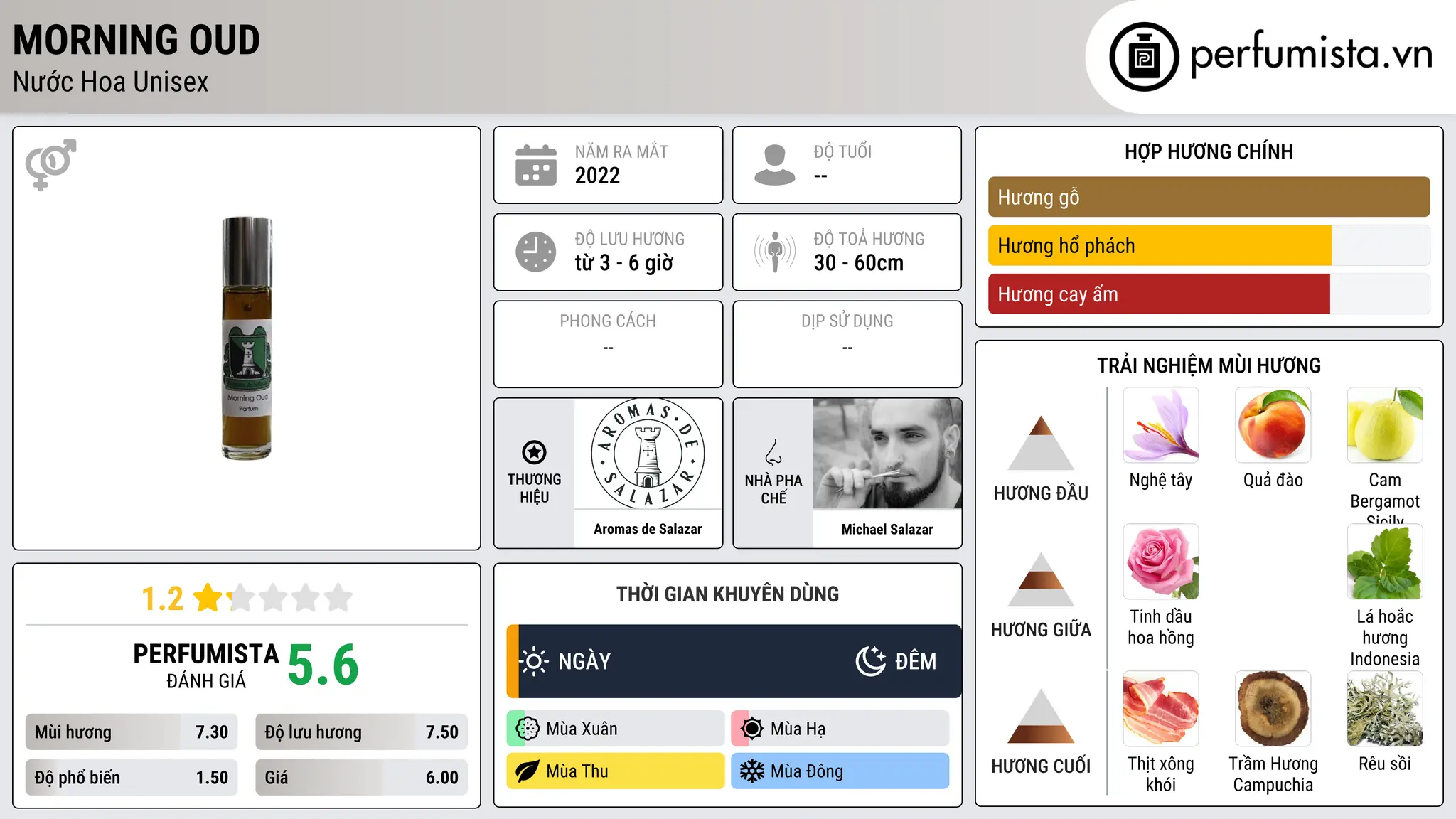1456x819 pixels.
Task: Click the TRẢI NGHIỆM MÙI HƯƠNG heading
Action: tap(1209, 365)
